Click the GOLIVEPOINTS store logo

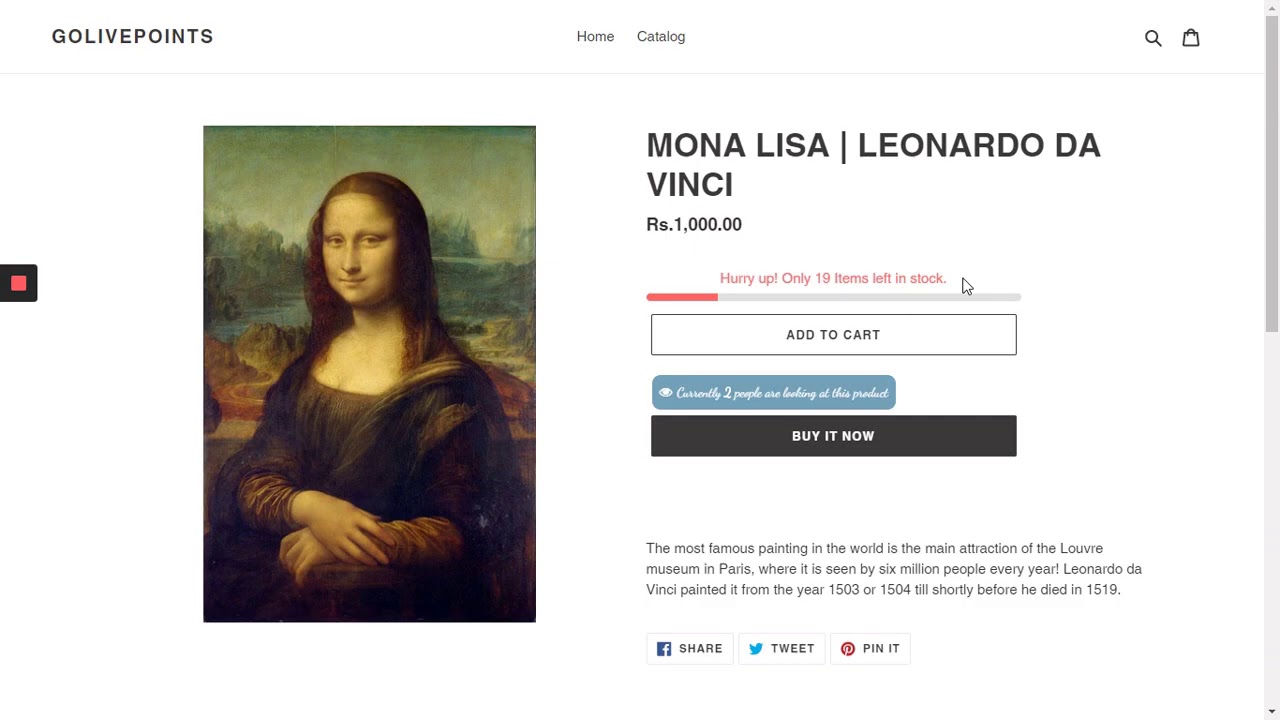pyautogui.click(x=133, y=37)
